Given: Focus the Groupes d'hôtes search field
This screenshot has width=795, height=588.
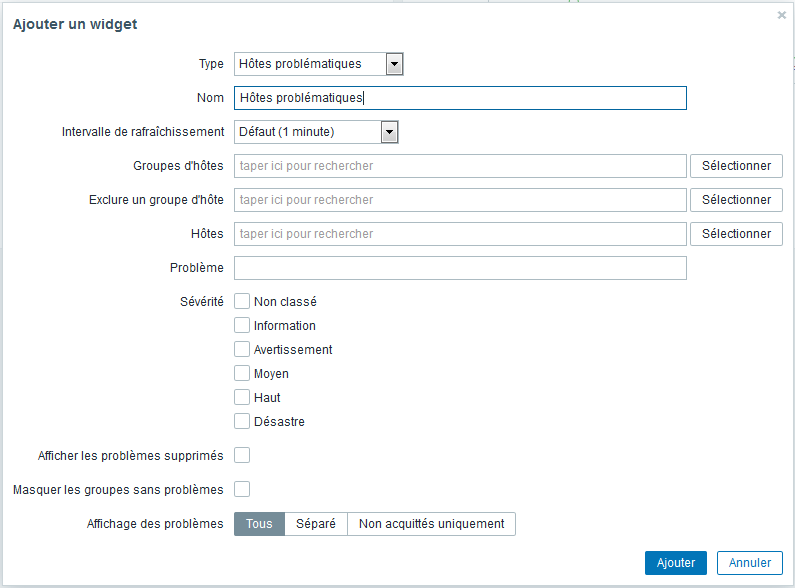Looking at the screenshot, I should (460, 166).
